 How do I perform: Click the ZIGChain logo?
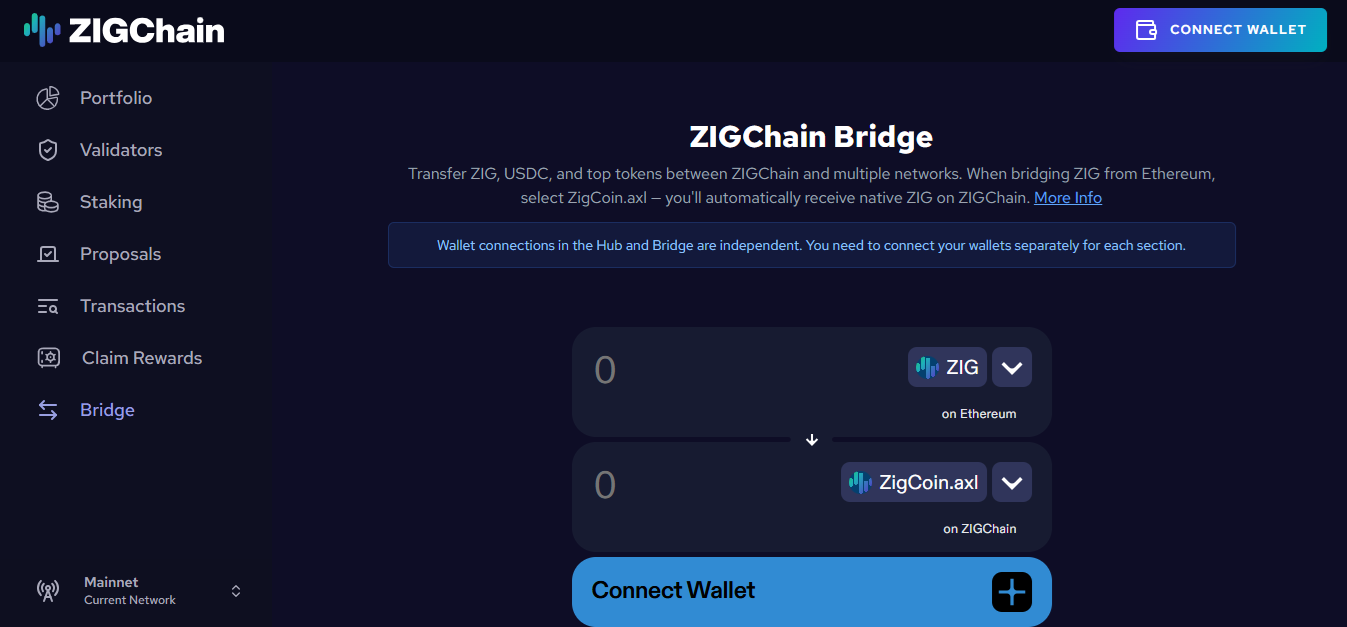click(124, 30)
